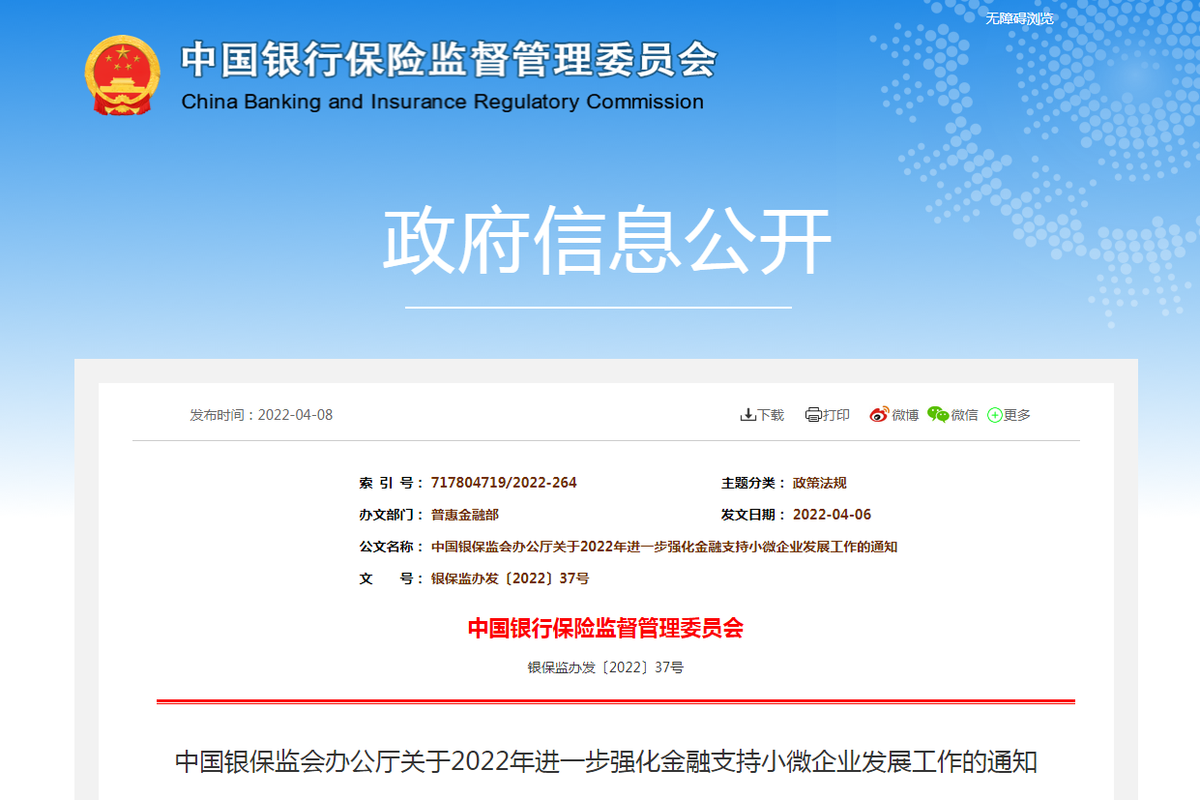Click centered document number under red letterhead
This screenshot has width=1200, height=800.
point(606,667)
